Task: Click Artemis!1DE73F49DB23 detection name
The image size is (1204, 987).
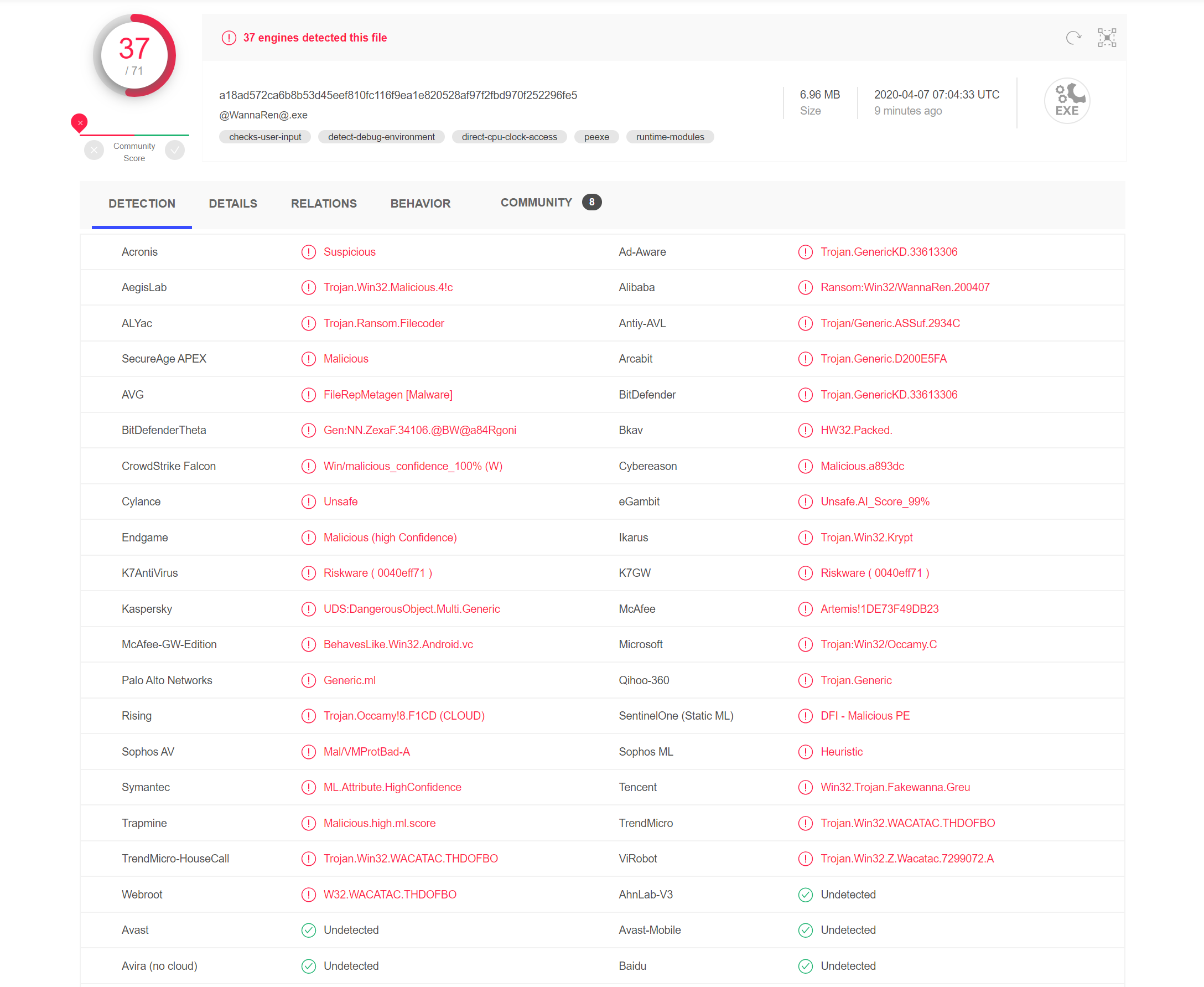Action: click(880, 609)
